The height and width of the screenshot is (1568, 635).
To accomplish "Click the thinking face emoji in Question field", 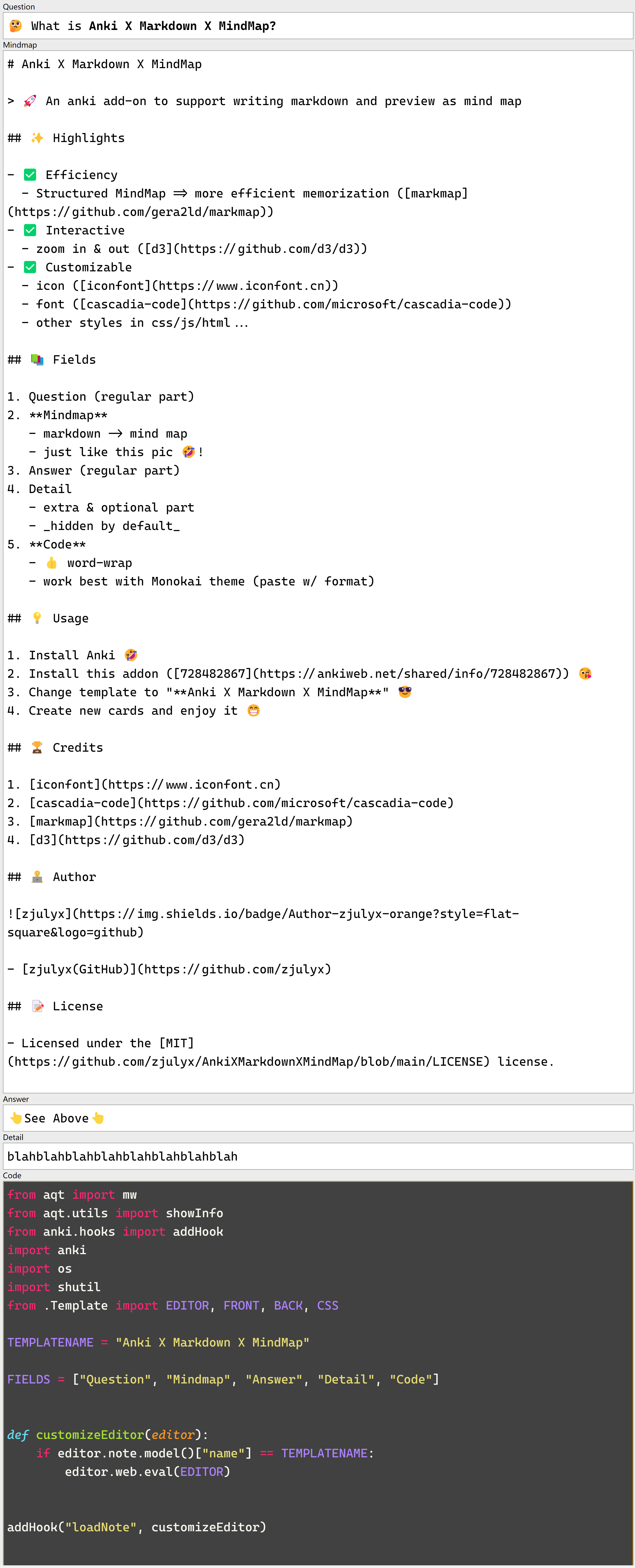I will coord(16,26).
